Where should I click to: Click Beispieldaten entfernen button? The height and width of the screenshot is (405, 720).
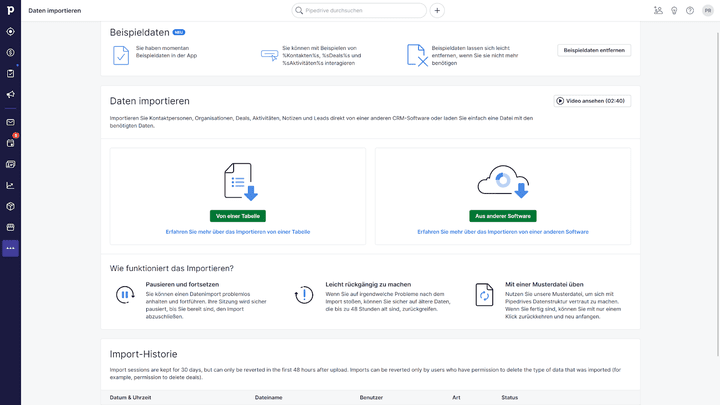(594, 50)
